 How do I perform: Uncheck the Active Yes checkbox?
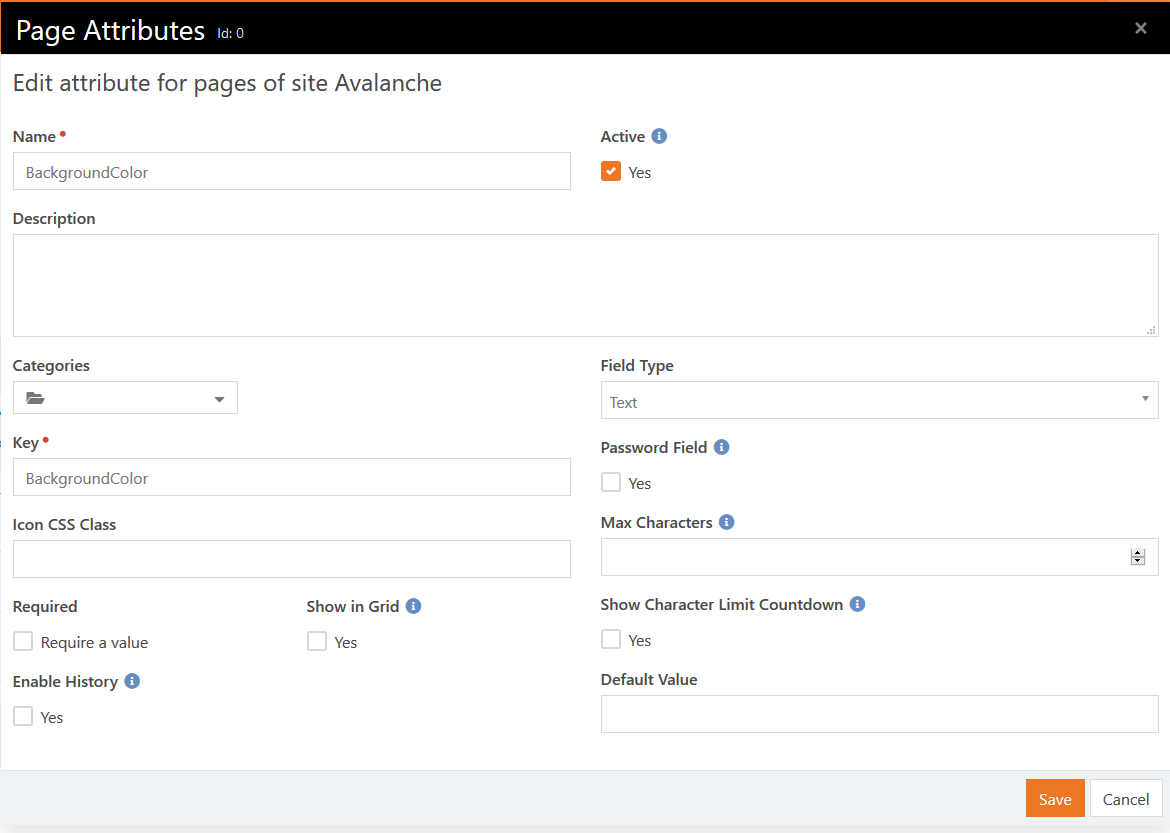(x=611, y=171)
